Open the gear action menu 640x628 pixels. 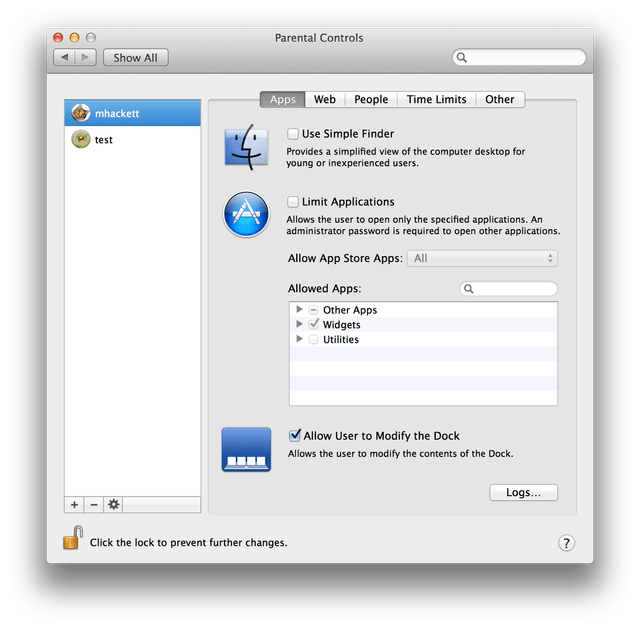pos(113,505)
